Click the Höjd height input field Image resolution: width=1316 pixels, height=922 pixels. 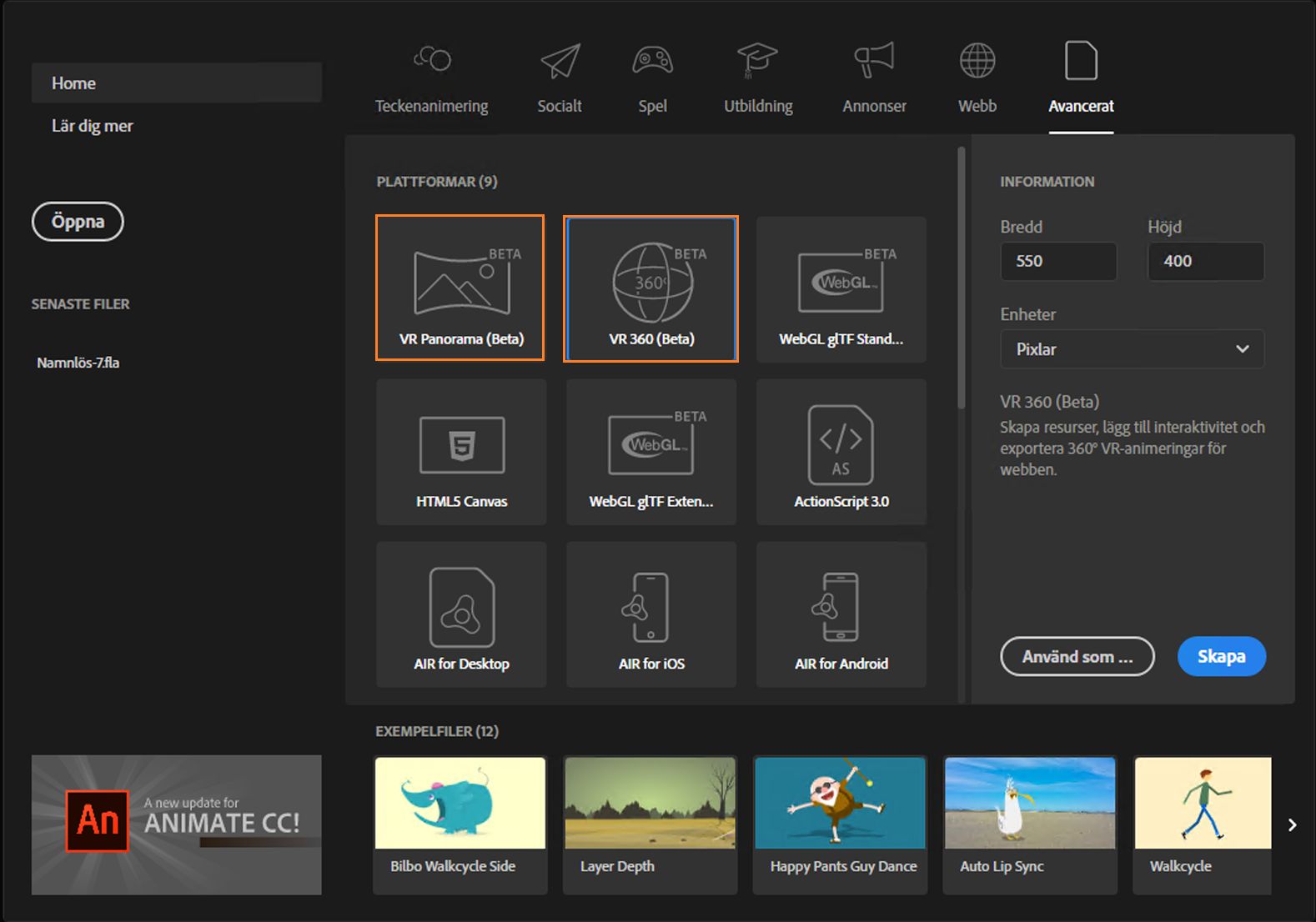tap(1206, 261)
